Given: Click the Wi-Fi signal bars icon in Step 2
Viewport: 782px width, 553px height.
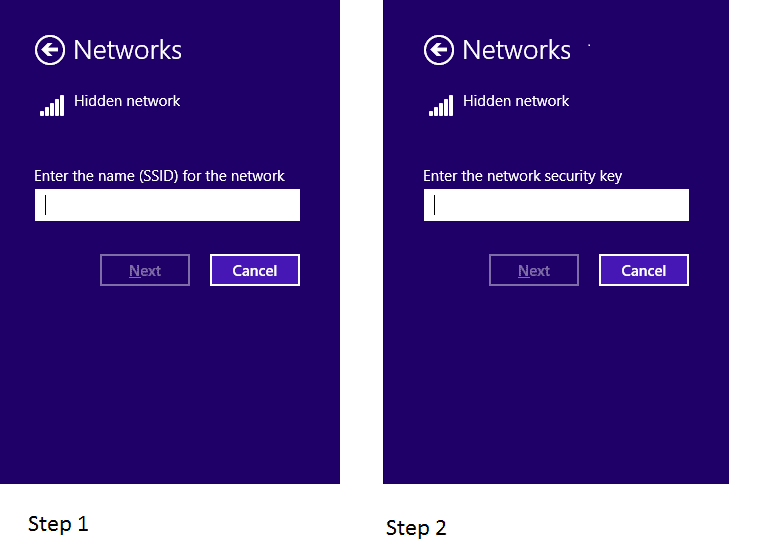Looking at the screenshot, I should [x=441, y=106].
